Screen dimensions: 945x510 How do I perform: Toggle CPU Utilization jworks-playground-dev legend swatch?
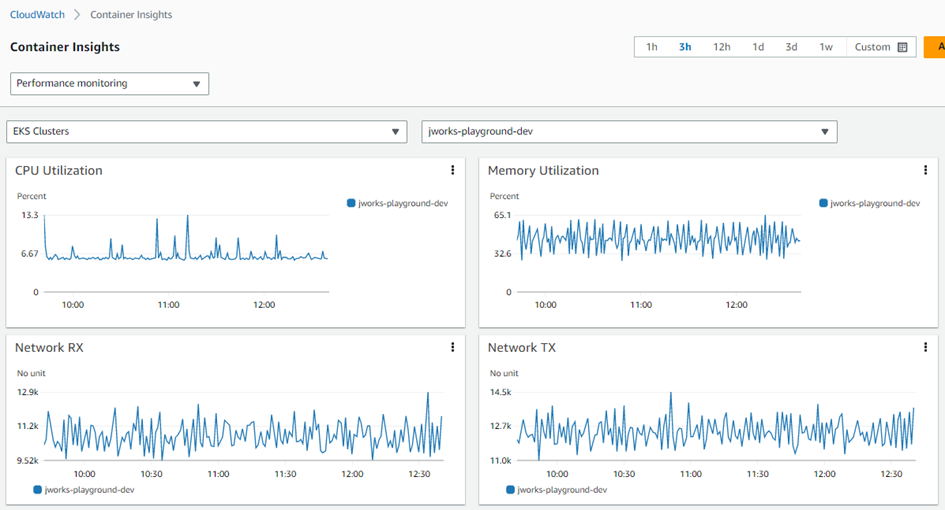[351, 203]
